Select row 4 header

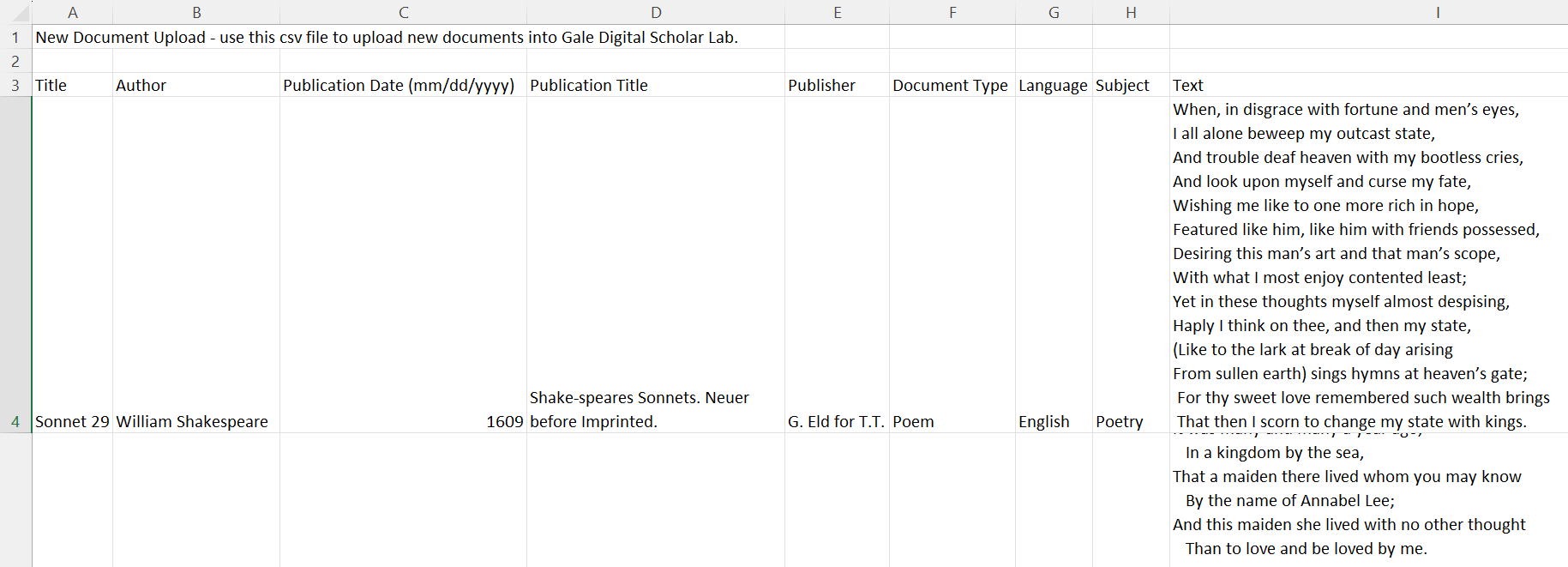tap(15, 265)
